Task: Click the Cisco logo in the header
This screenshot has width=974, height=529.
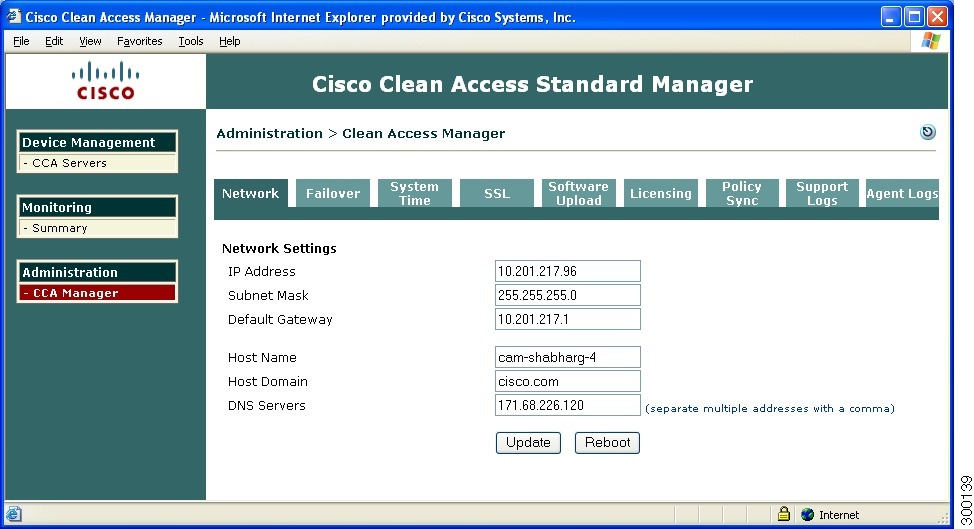Action: [x=105, y=80]
